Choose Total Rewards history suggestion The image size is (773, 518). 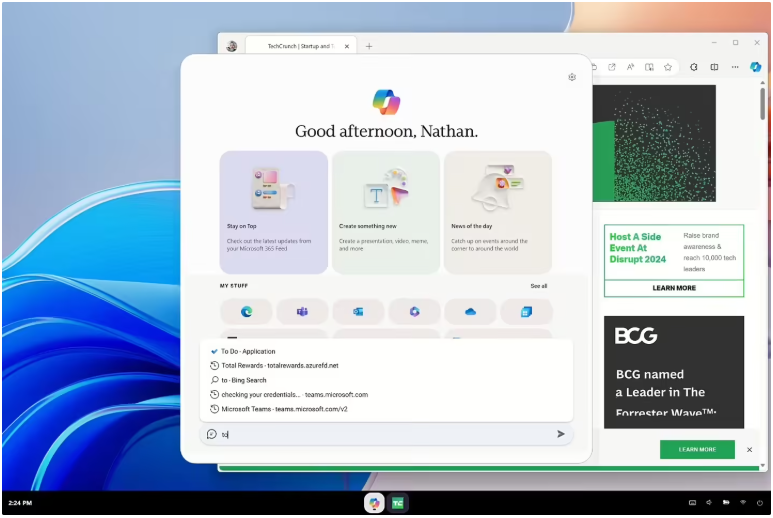(386, 366)
